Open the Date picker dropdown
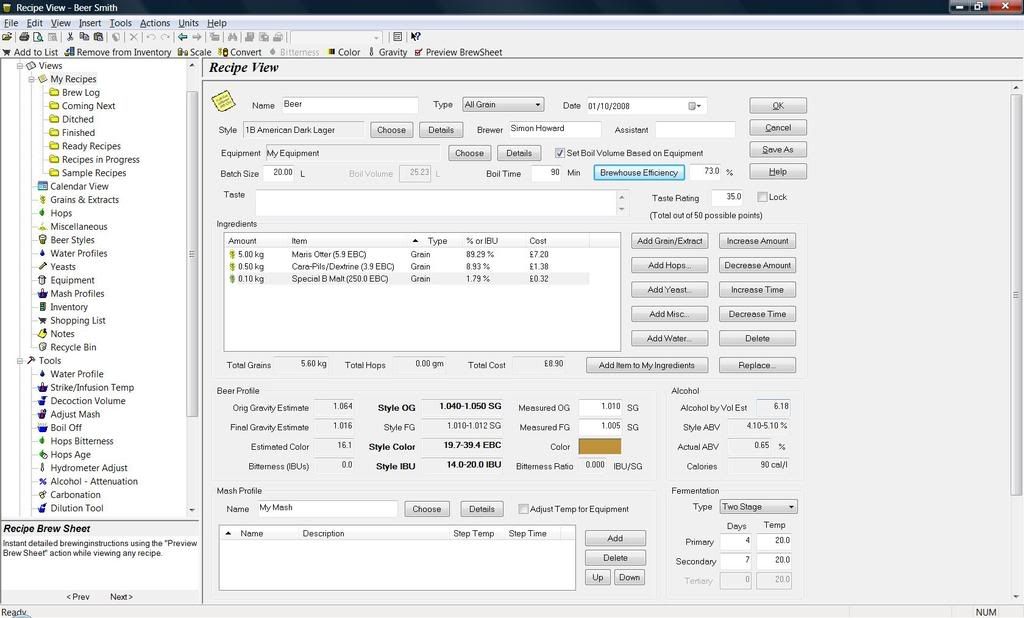This screenshot has height=618, width=1024. [x=695, y=106]
